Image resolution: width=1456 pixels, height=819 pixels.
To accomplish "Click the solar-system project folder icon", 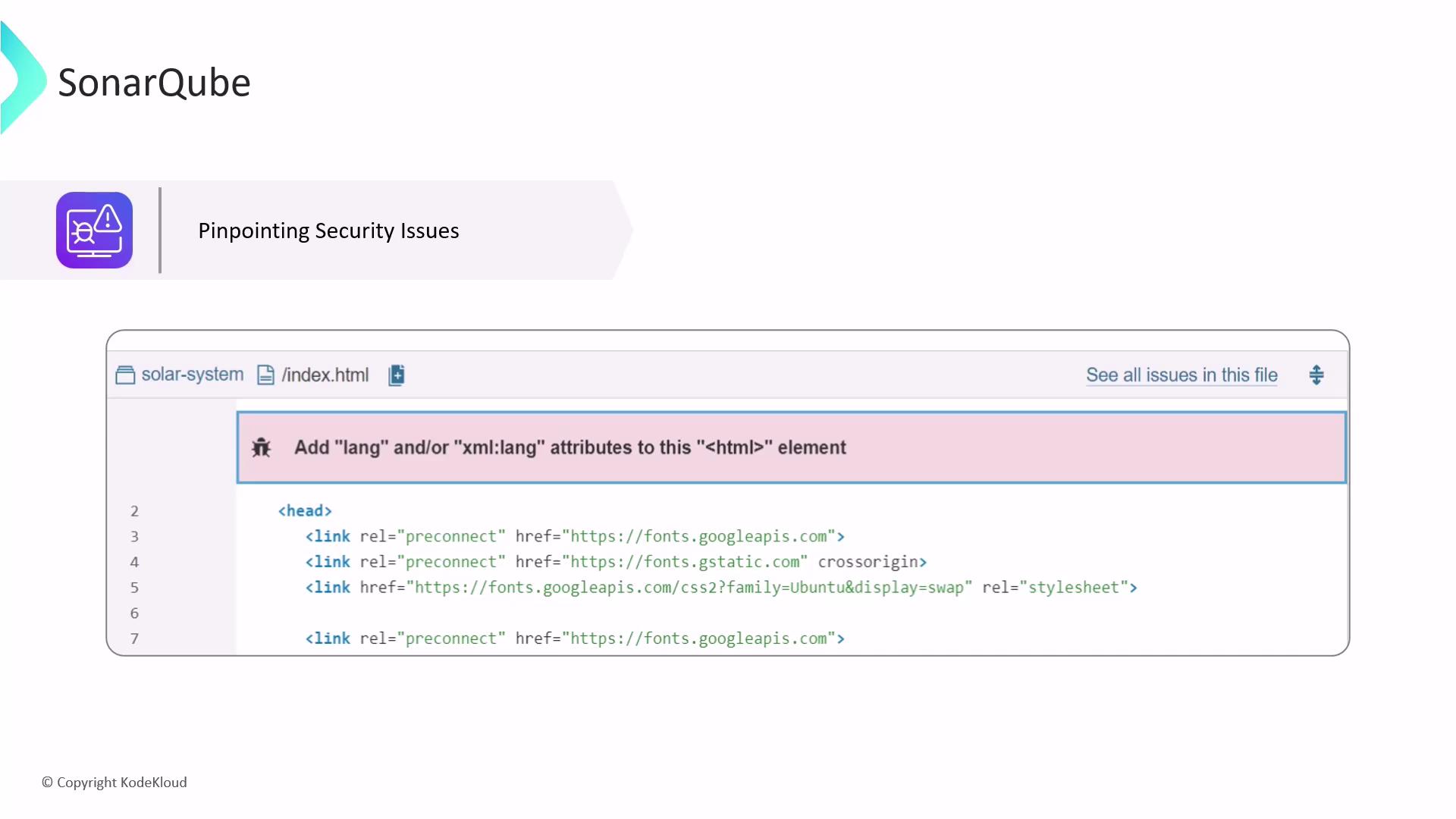I will [x=125, y=375].
